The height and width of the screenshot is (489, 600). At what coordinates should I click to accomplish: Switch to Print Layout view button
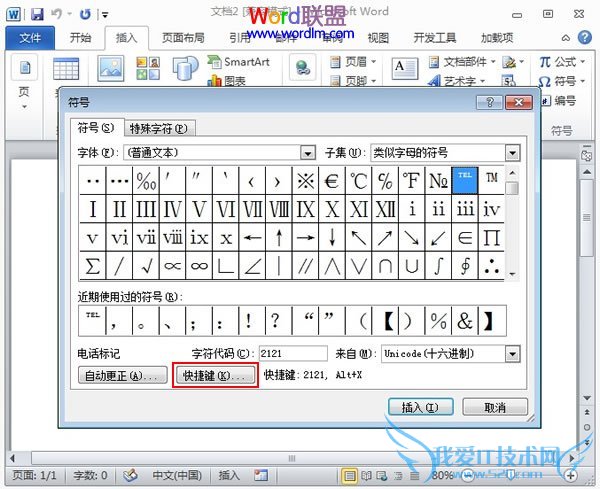click(349, 475)
